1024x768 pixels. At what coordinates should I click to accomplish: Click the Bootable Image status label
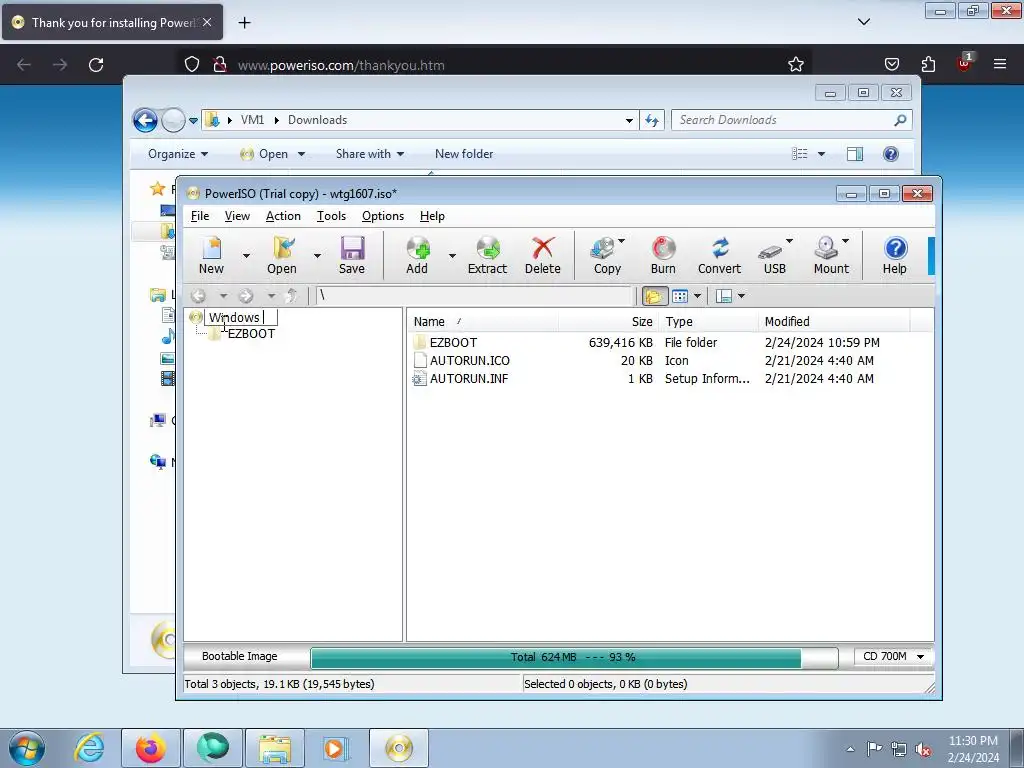[240, 656]
